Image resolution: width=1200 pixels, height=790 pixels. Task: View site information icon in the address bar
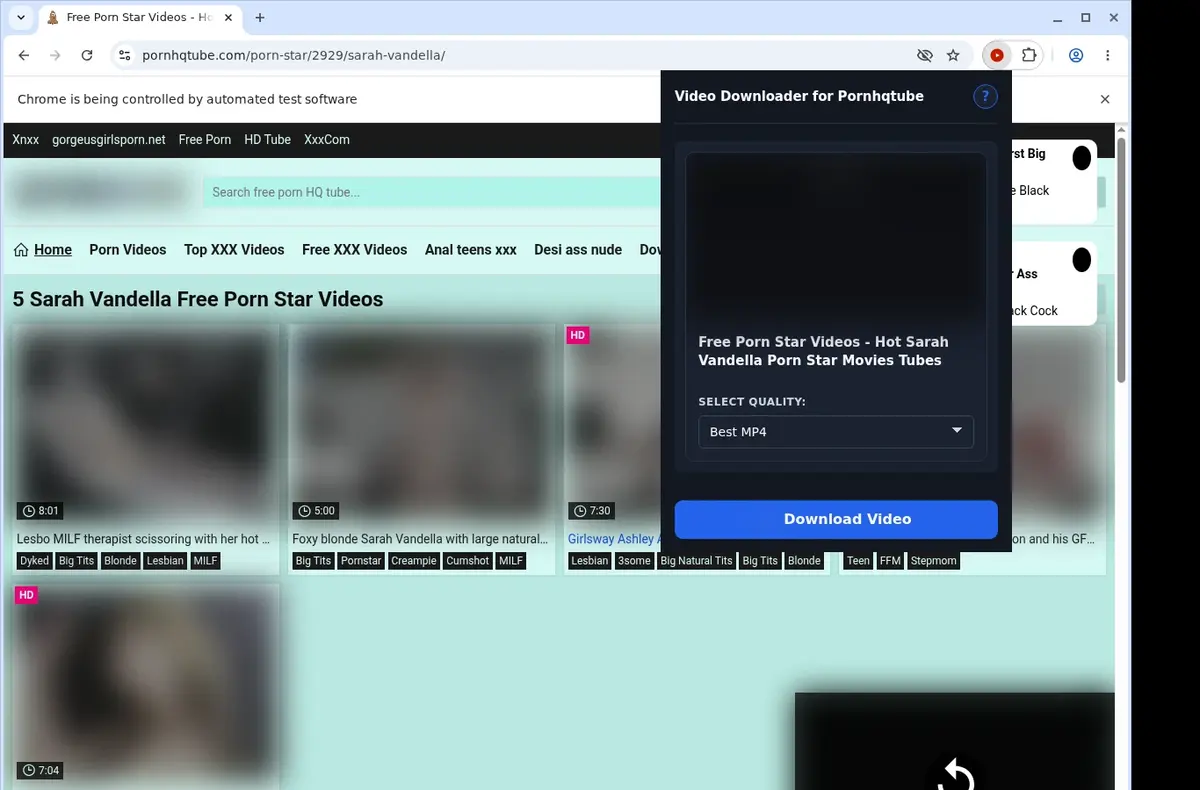(x=124, y=55)
